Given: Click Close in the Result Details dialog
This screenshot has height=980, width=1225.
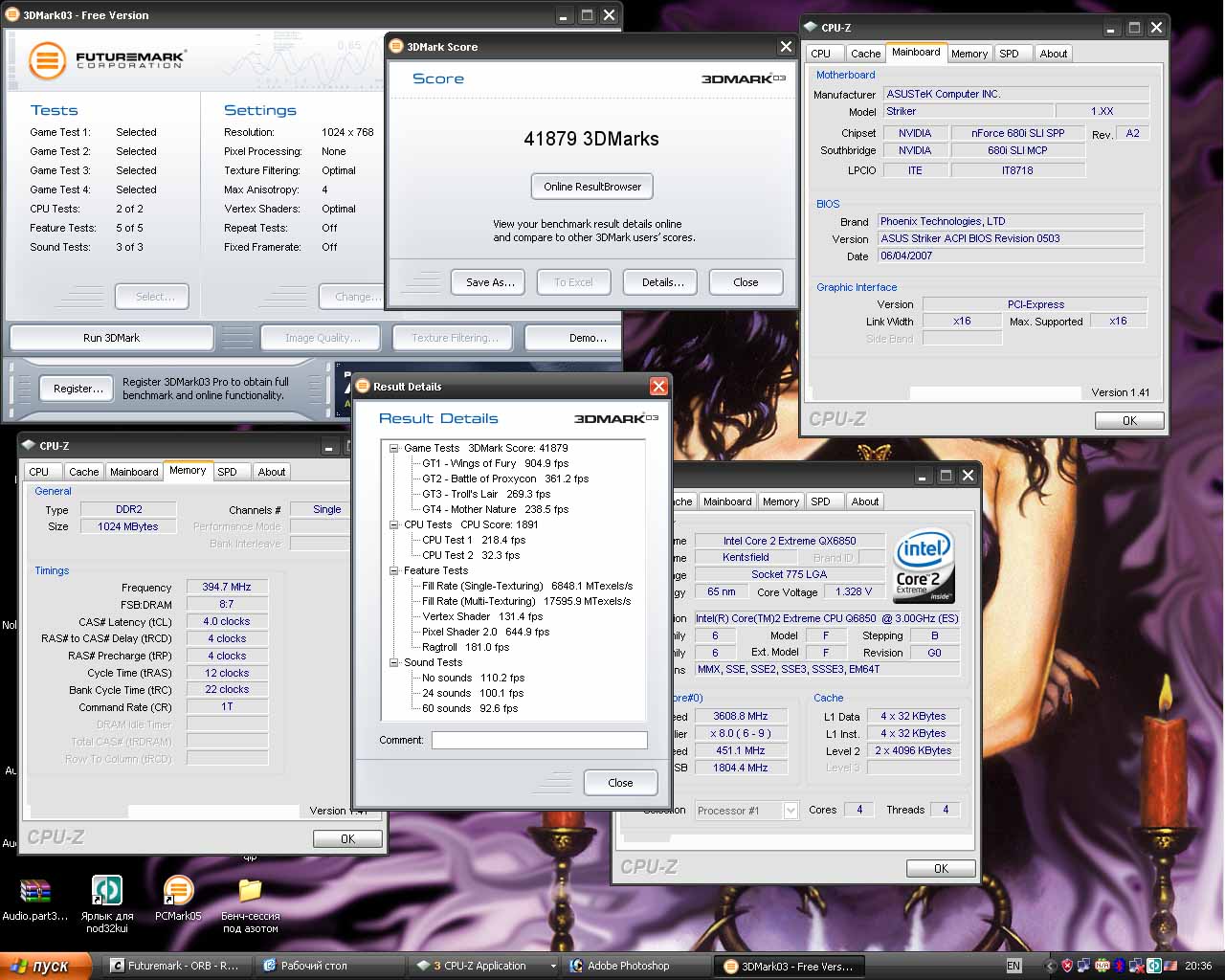Looking at the screenshot, I should point(620,783).
